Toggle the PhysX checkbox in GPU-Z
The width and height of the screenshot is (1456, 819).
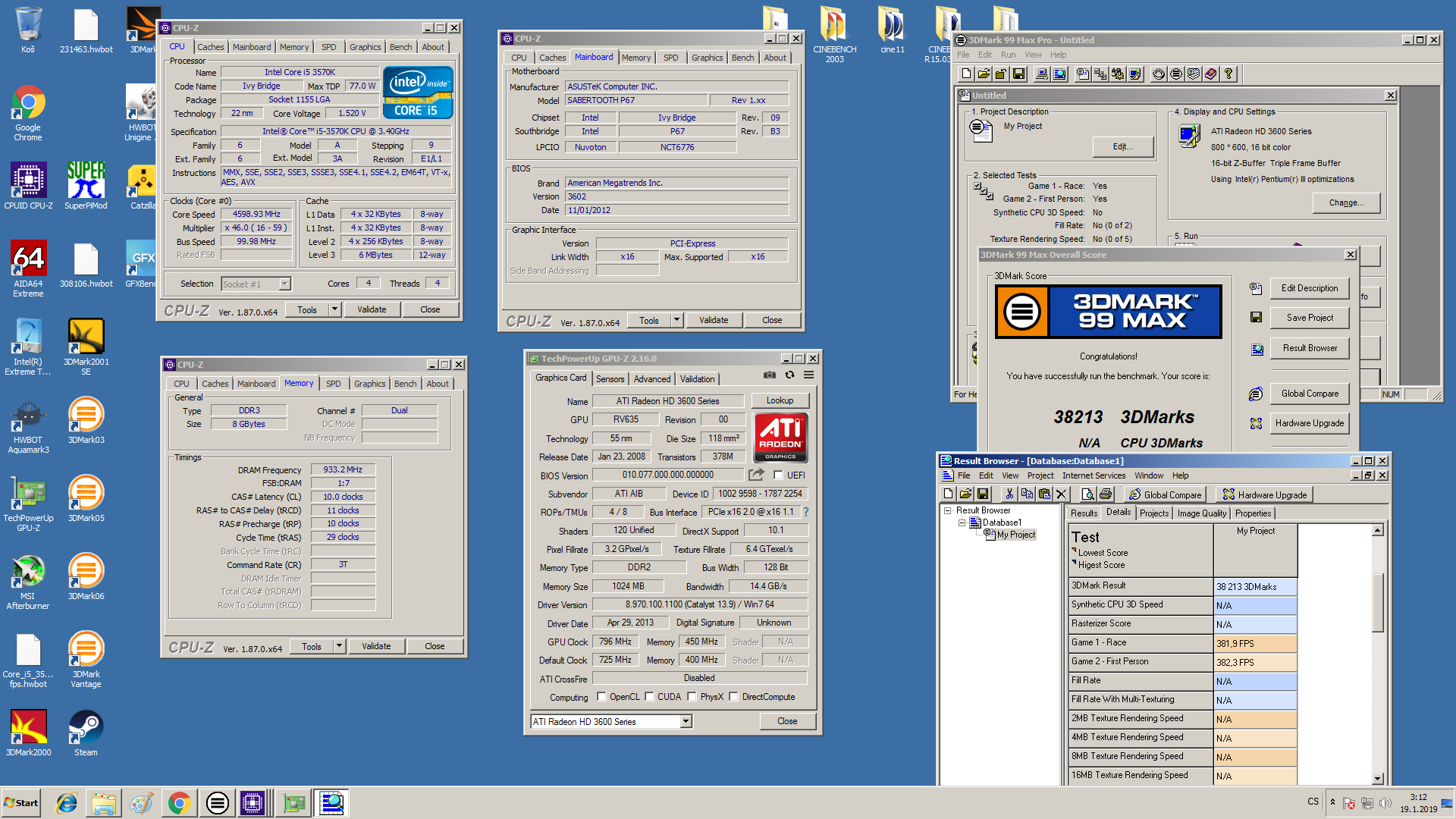pos(692,697)
